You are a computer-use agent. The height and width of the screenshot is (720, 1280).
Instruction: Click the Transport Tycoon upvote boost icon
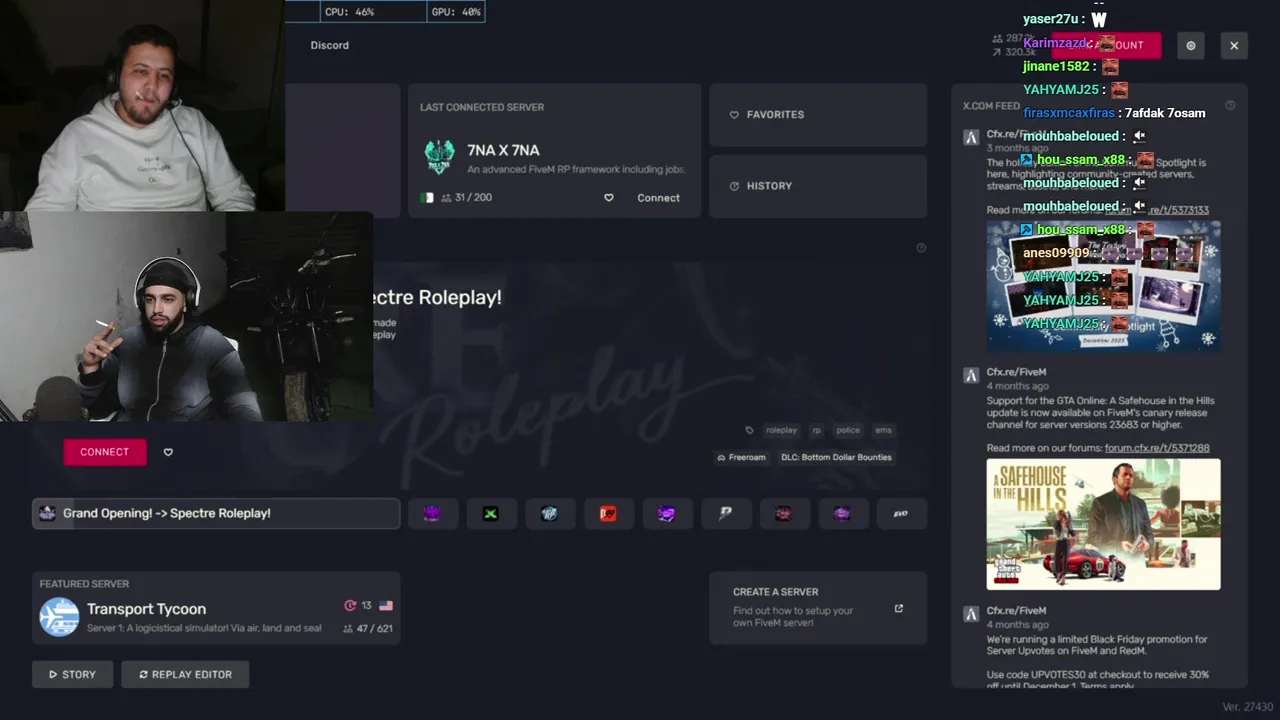pyautogui.click(x=350, y=606)
